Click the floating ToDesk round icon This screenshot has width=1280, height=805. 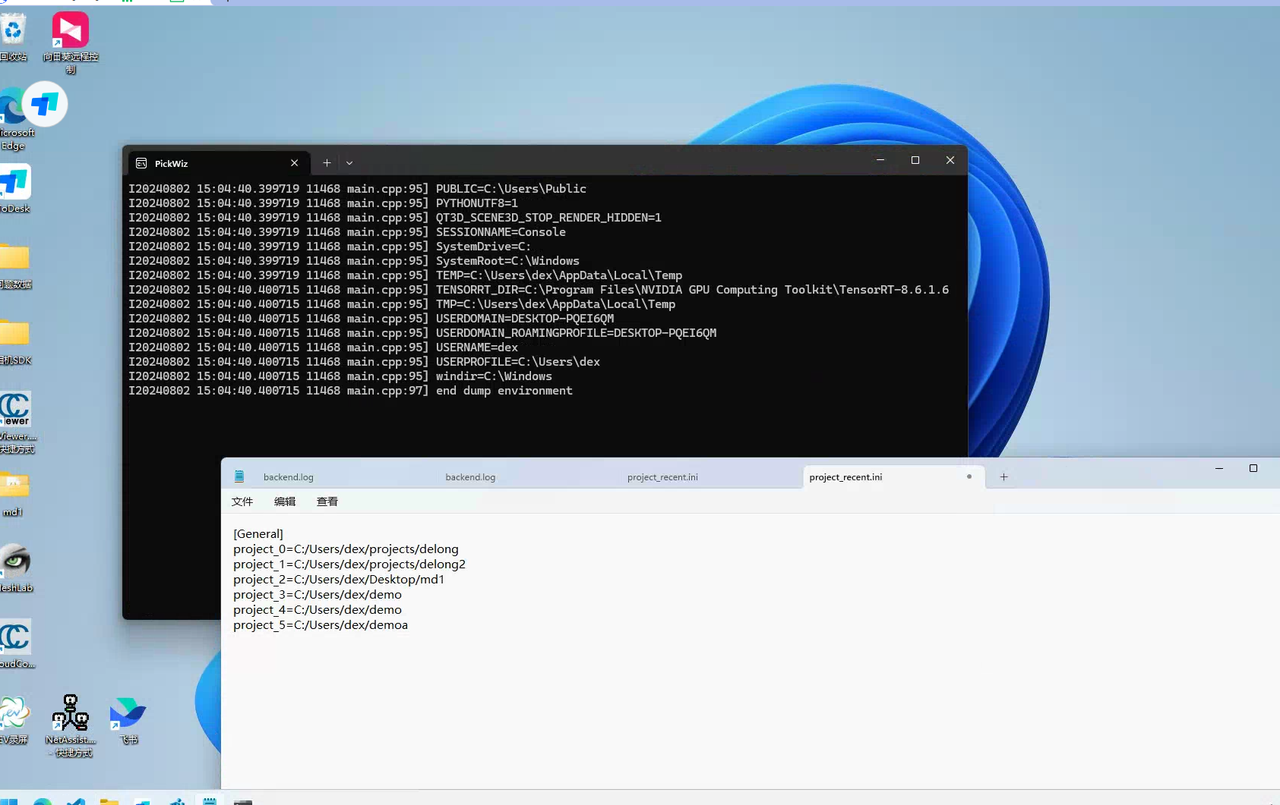tap(44, 104)
